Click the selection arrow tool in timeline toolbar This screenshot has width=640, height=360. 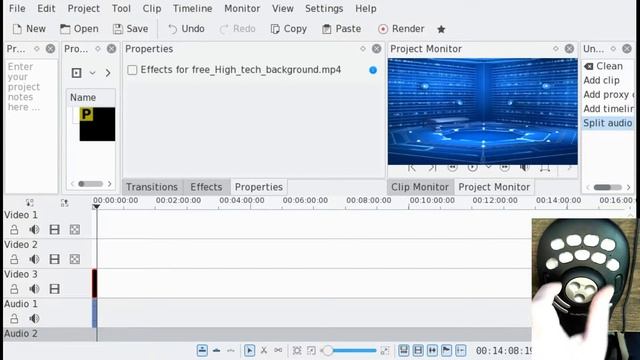(x=249, y=351)
